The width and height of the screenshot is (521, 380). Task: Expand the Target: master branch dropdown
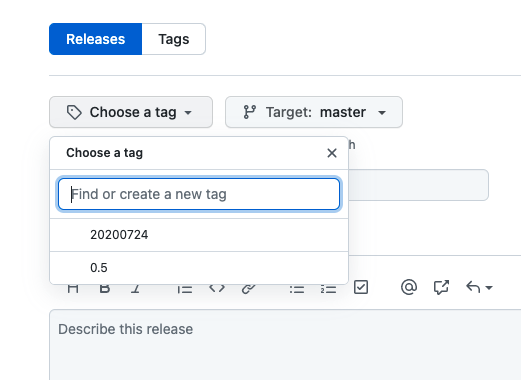pos(314,112)
